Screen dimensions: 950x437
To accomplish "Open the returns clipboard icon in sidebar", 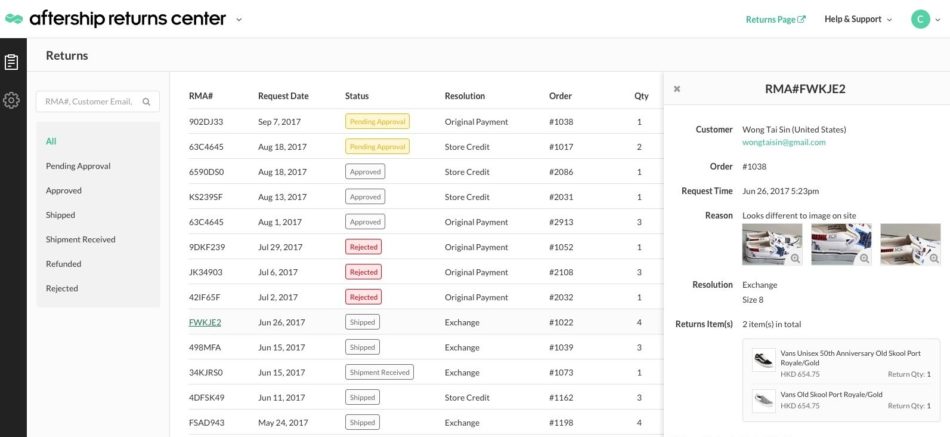I will (x=12, y=62).
